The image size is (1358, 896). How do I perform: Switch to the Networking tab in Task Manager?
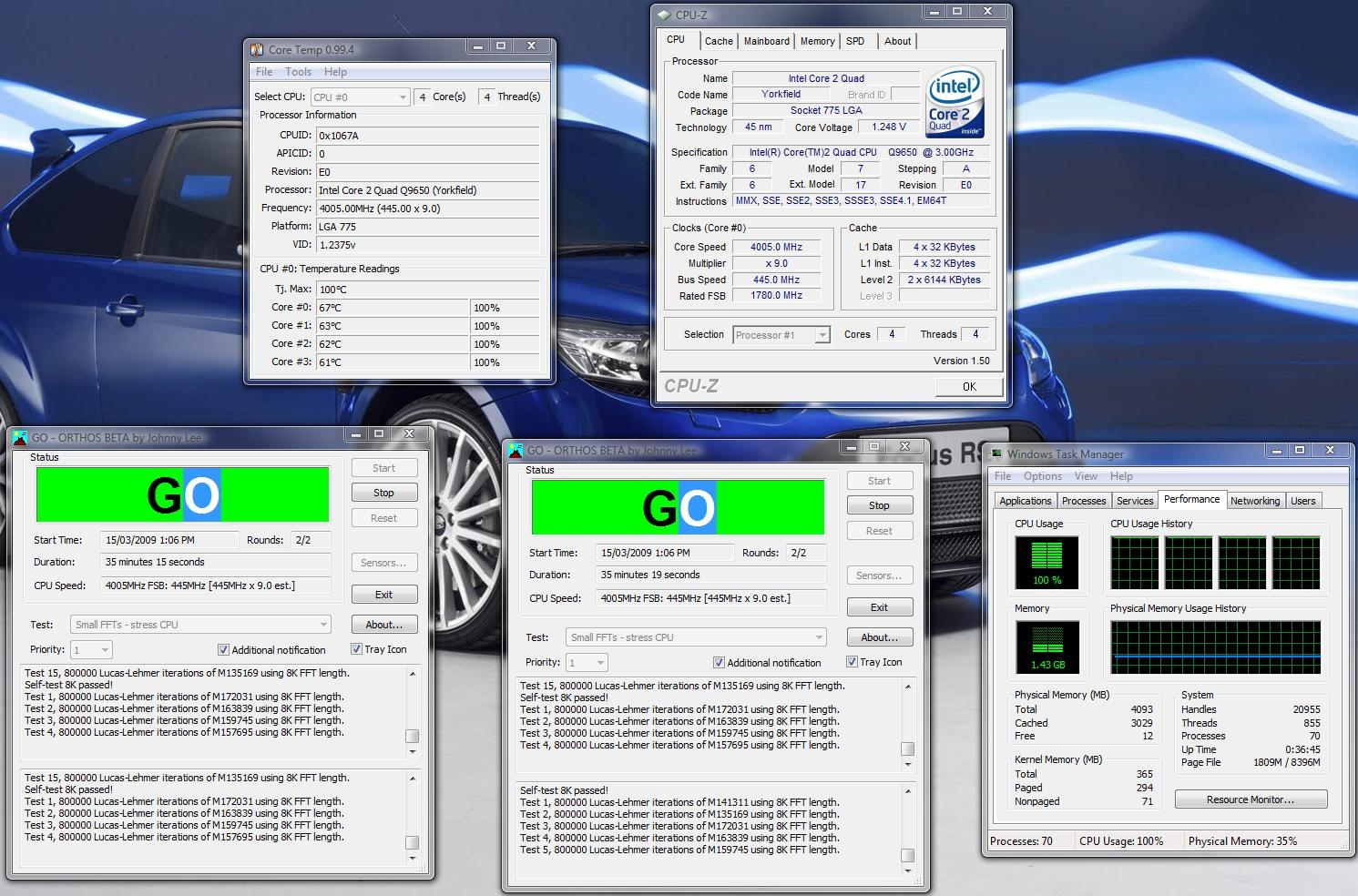point(1255,501)
